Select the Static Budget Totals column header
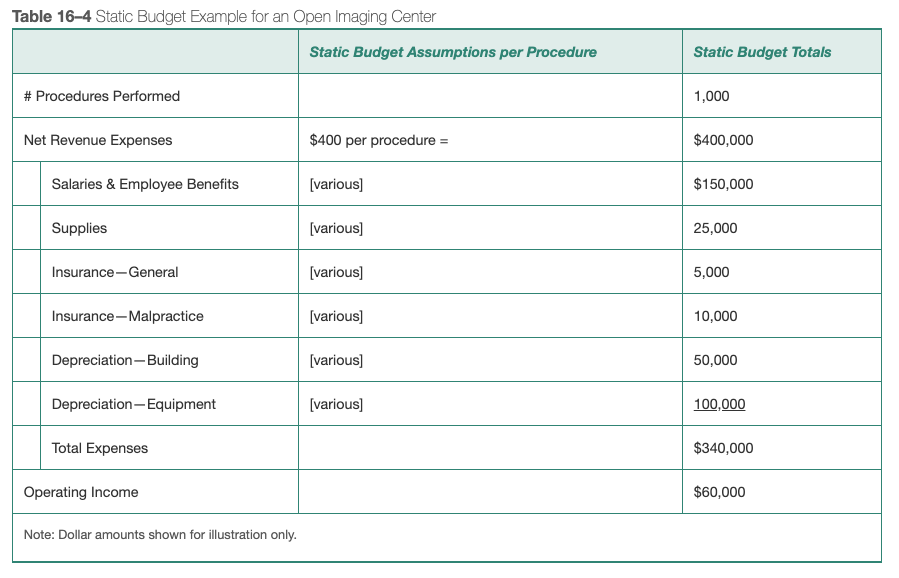Viewport: 899px width, 578px height. (762, 52)
